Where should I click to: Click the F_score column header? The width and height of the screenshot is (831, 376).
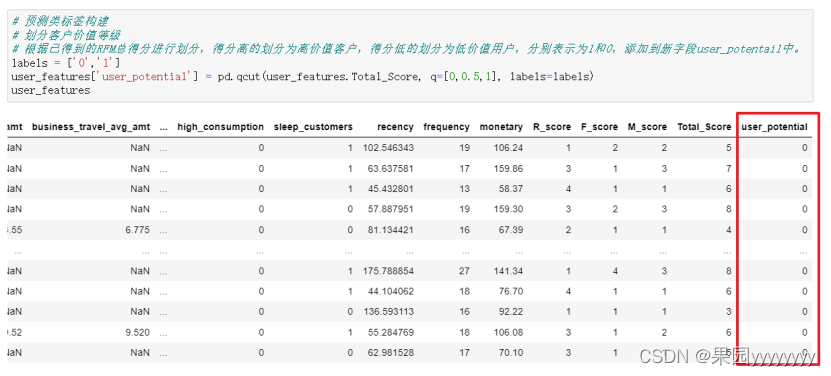tap(599, 127)
